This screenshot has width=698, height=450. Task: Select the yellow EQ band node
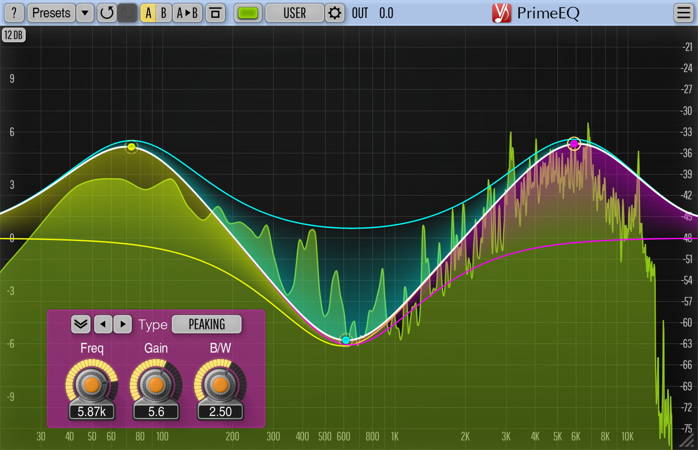(131, 147)
